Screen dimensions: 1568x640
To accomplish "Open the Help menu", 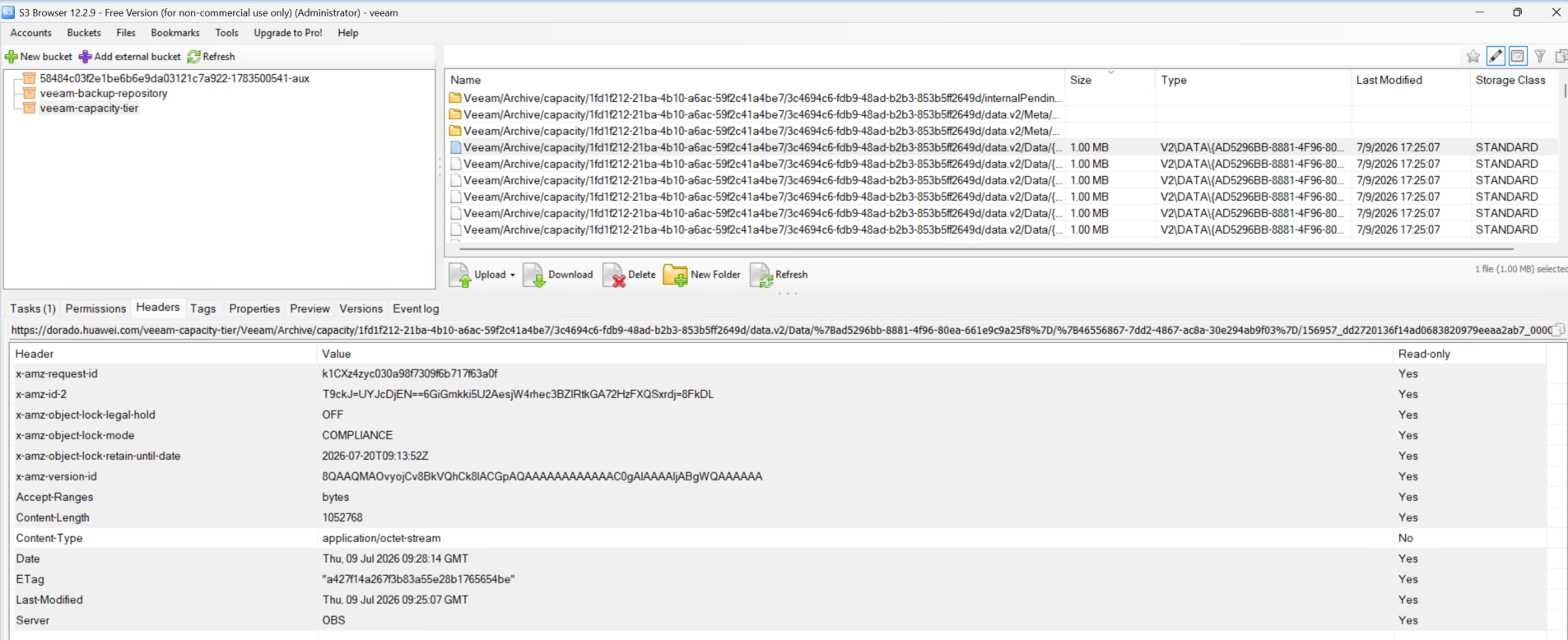I will point(348,33).
